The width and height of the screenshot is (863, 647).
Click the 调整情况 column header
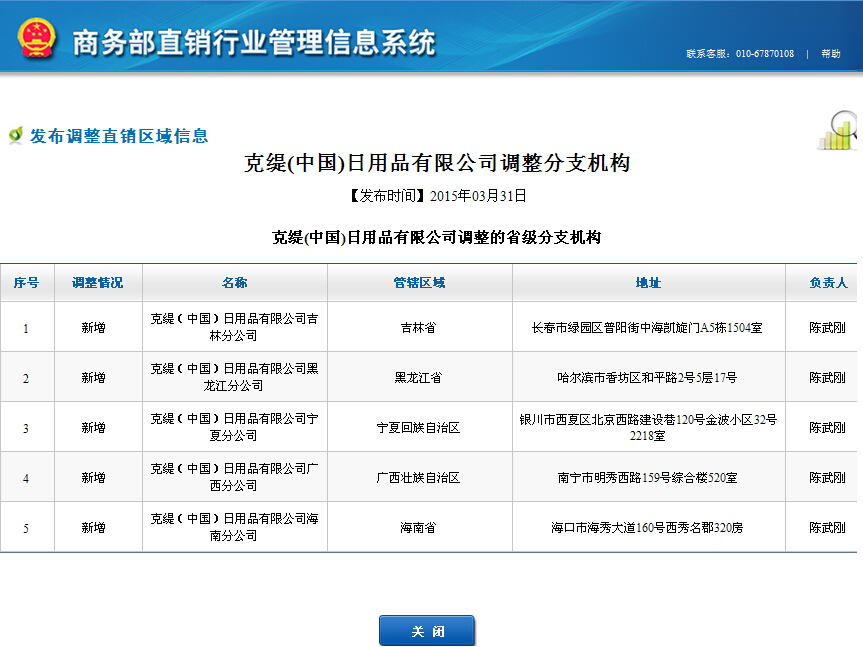pos(98,283)
